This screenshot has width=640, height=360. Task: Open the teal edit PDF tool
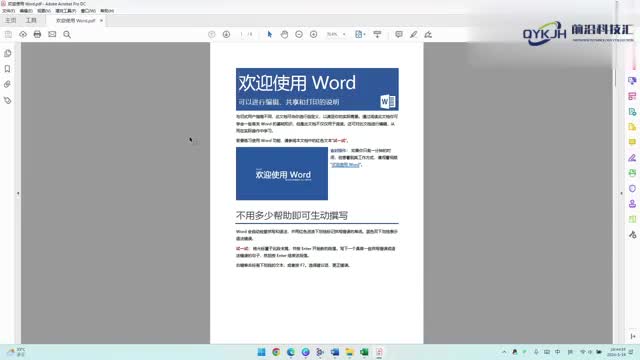(632, 112)
